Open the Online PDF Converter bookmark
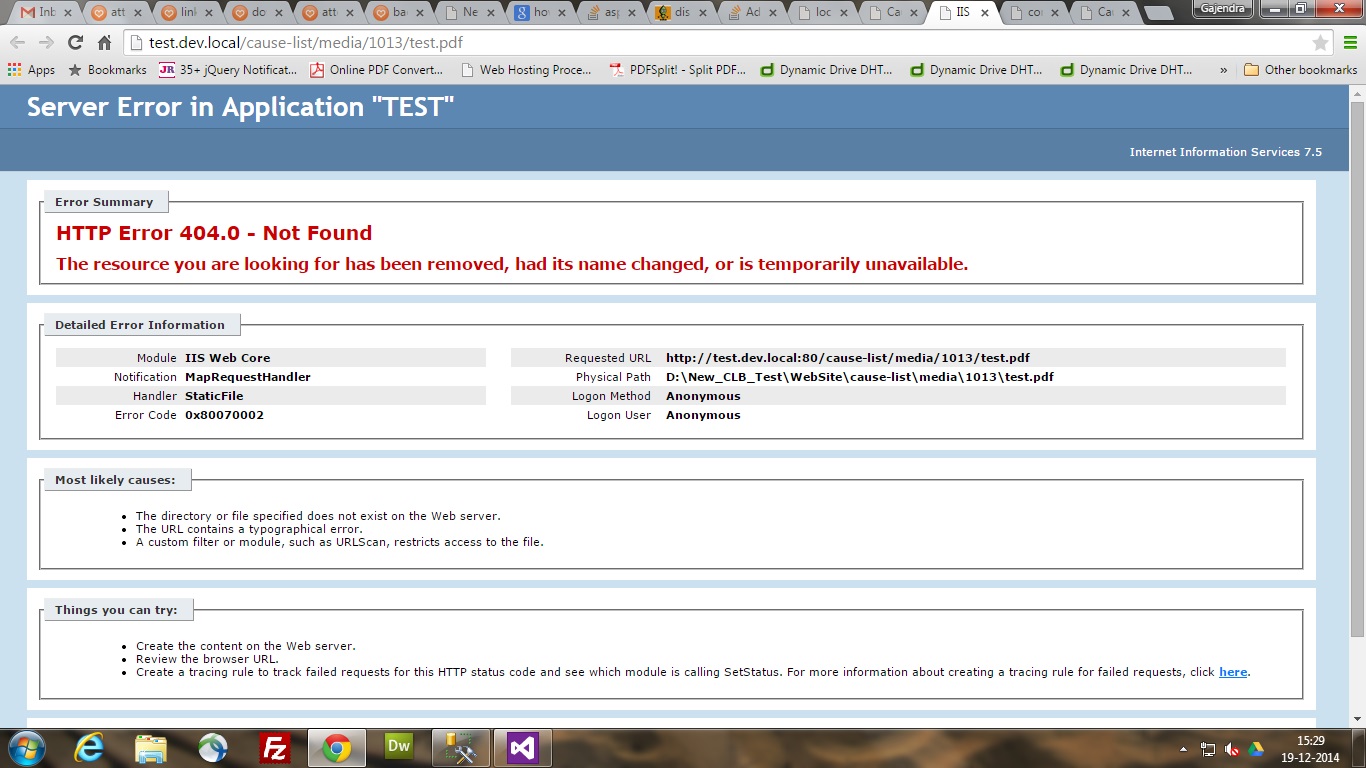Viewport: 1366px width, 768px height. point(376,70)
